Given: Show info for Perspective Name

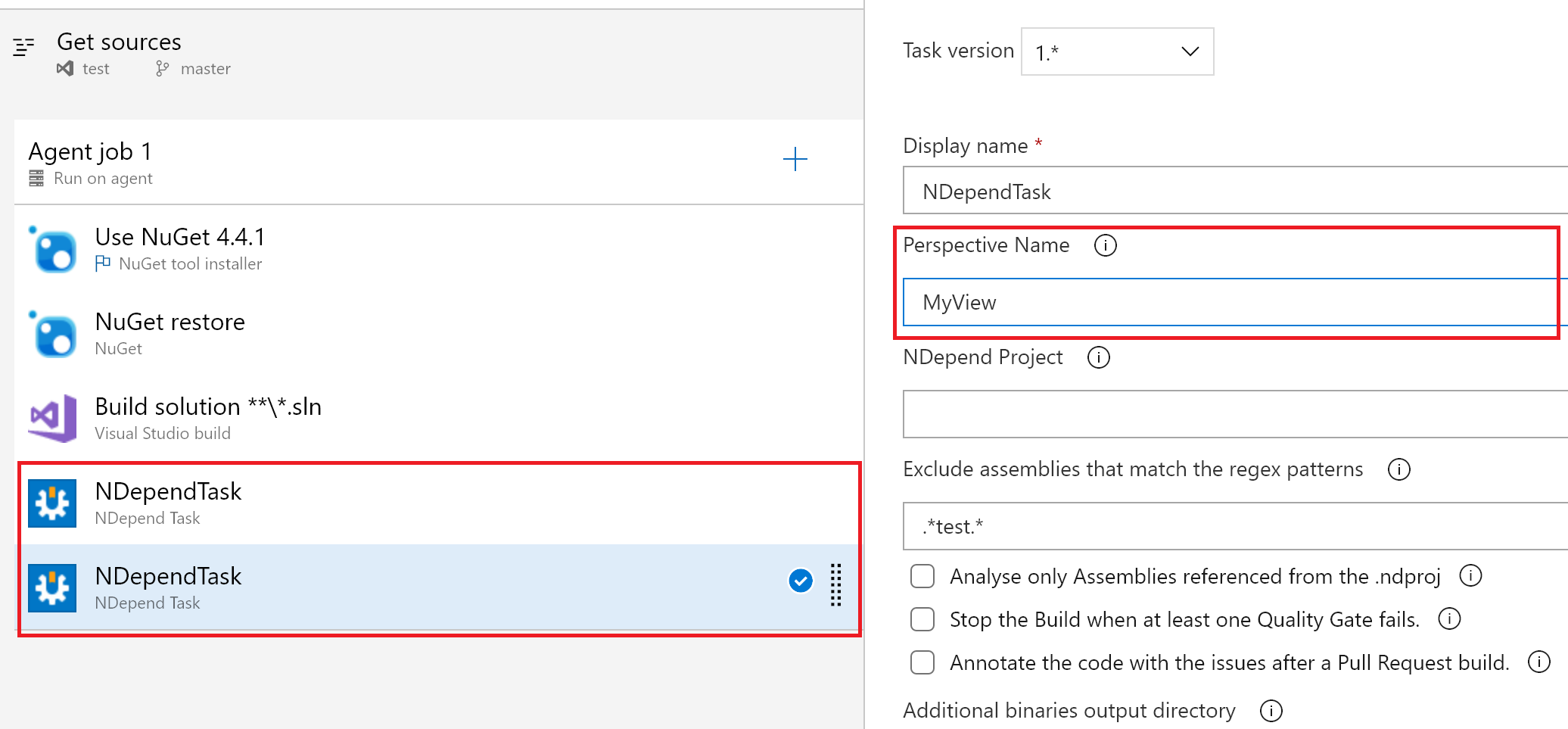Looking at the screenshot, I should pyautogui.click(x=1106, y=245).
